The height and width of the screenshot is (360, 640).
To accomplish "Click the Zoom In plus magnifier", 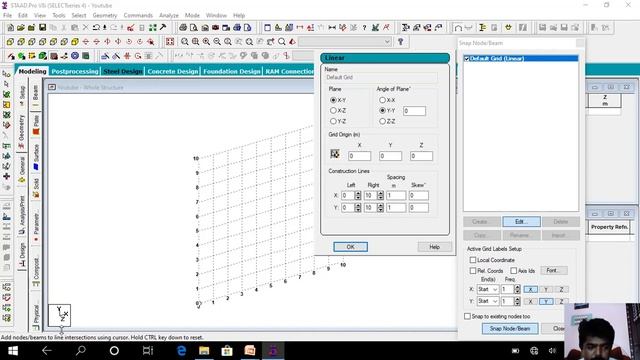I will [206, 42].
